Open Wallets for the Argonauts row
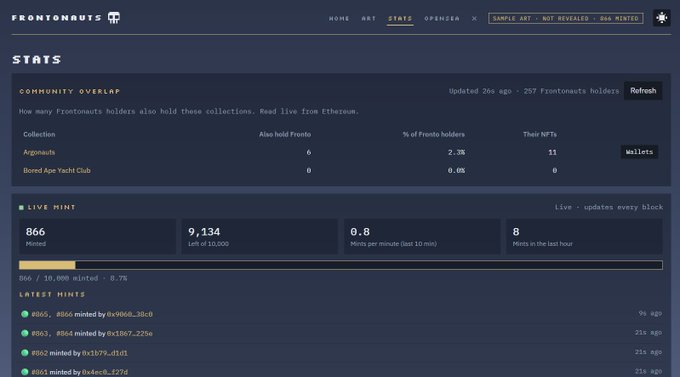680x377 pixels. 639,152
